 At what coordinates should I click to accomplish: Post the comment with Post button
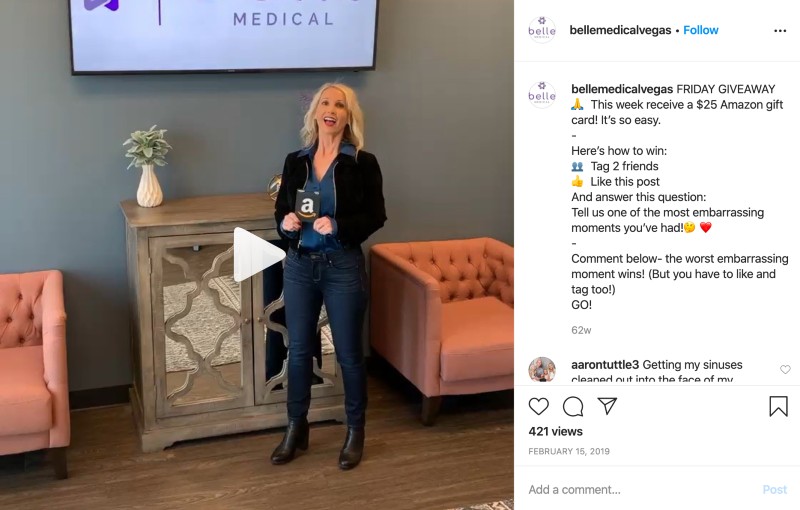tap(774, 490)
